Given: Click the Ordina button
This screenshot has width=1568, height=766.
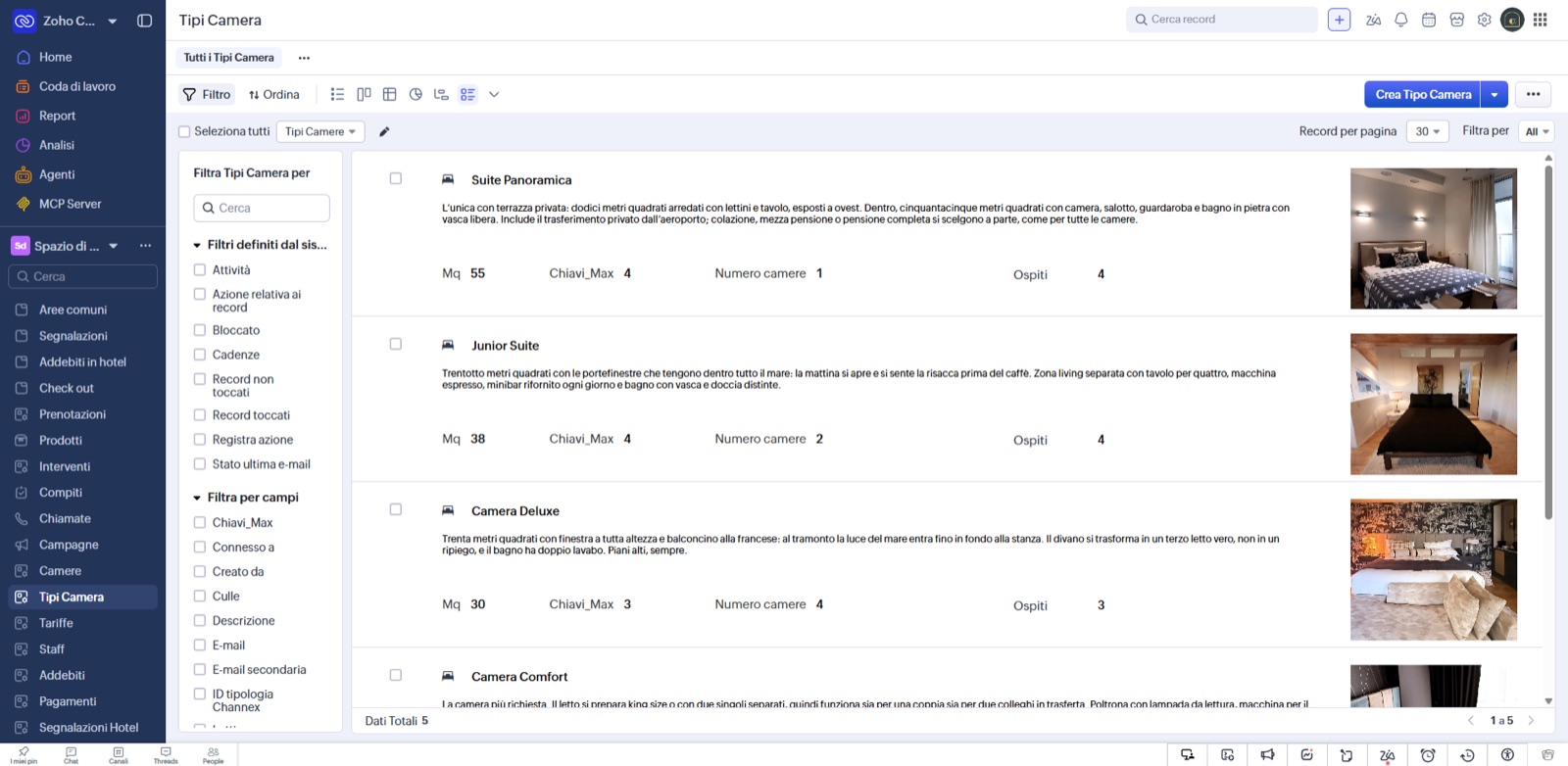Looking at the screenshot, I should coord(274,94).
